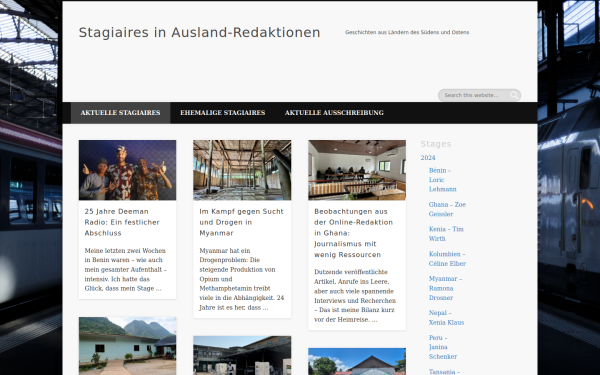Open thumbnail of courtyard with warehouse roof
The width and height of the screenshot is (600, 375).
(242, 355)
